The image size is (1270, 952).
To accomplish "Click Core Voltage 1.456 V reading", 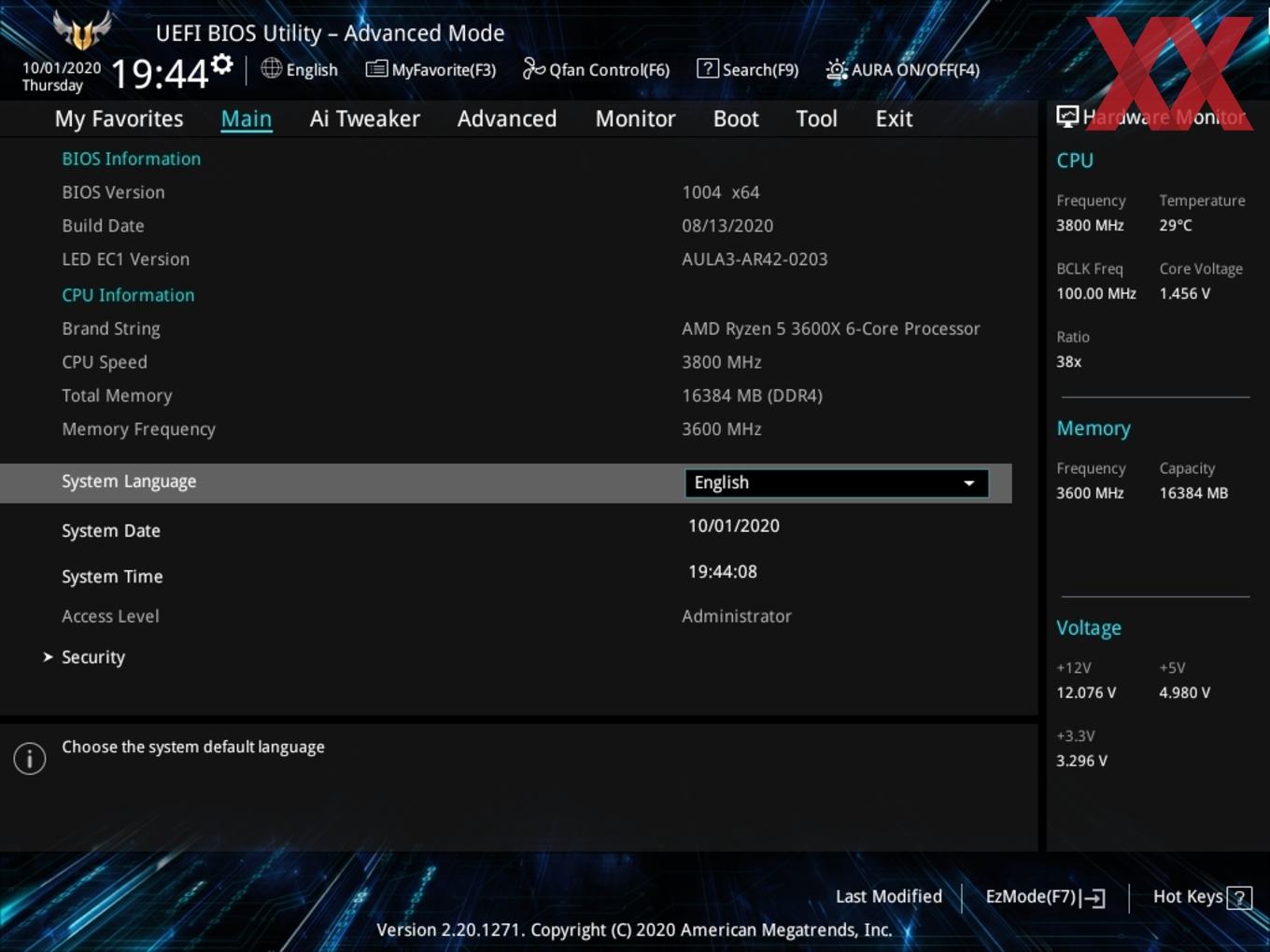I will [1185, 293].
